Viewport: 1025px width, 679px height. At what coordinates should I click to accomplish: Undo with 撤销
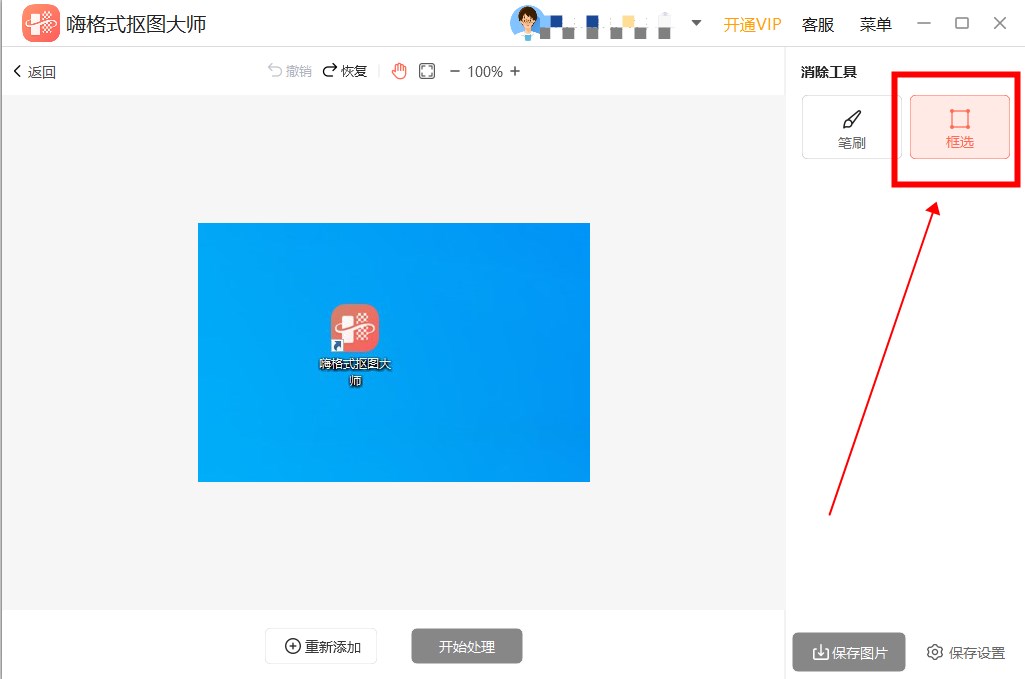coord(290,71)
